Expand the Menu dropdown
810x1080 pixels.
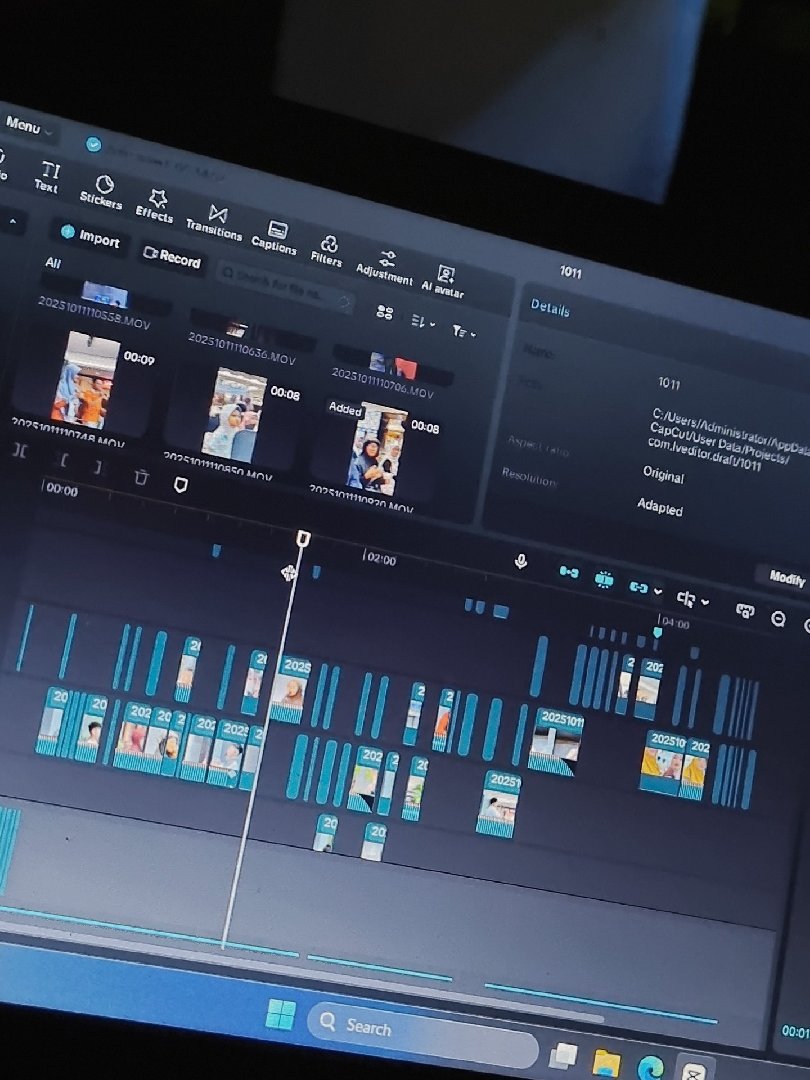click(27, 127)
